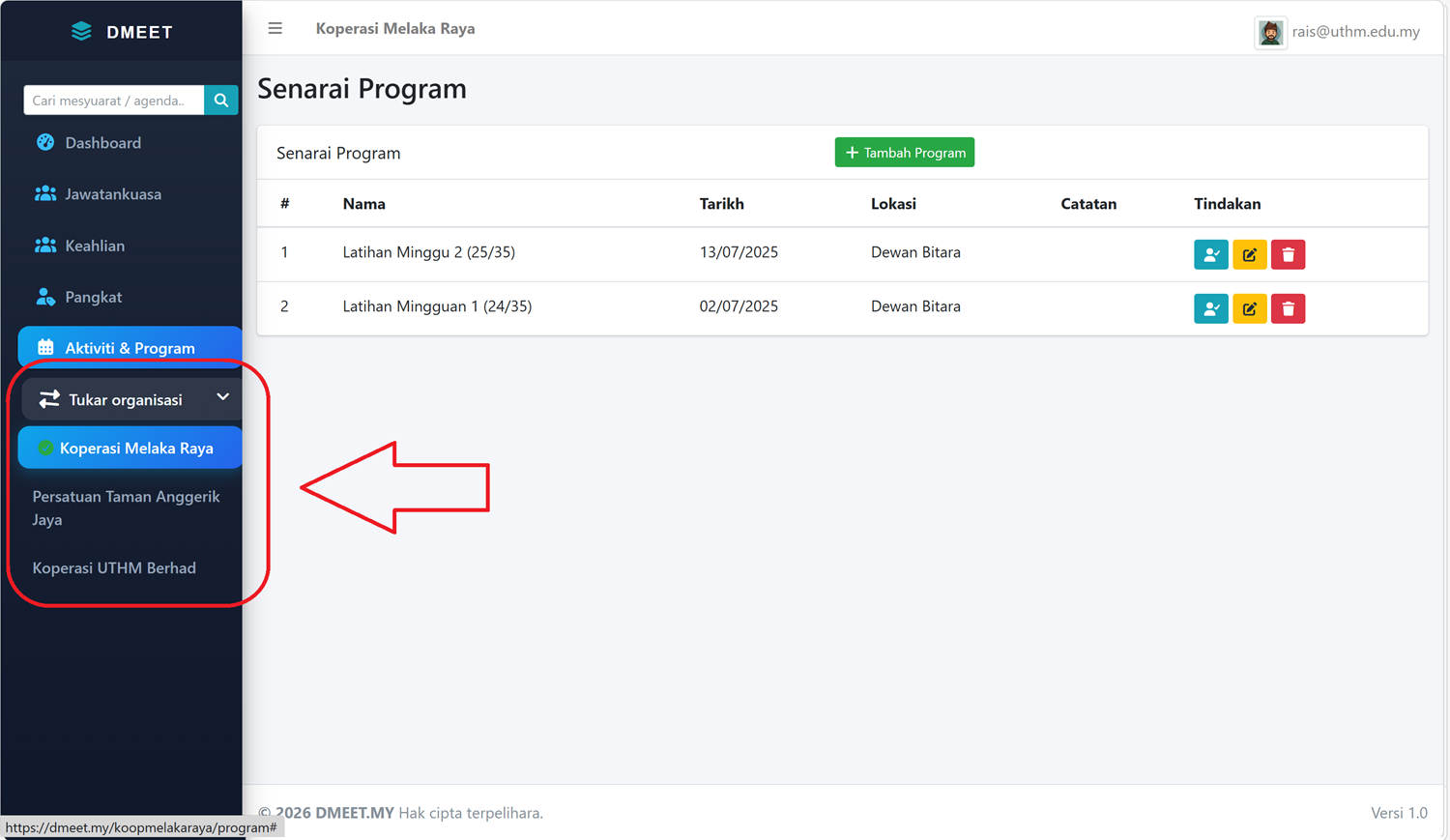Viewport: 1450px width, 840px height.
Task: Click the Tukar organisasi swap icon
Action: tap(49, 399)
